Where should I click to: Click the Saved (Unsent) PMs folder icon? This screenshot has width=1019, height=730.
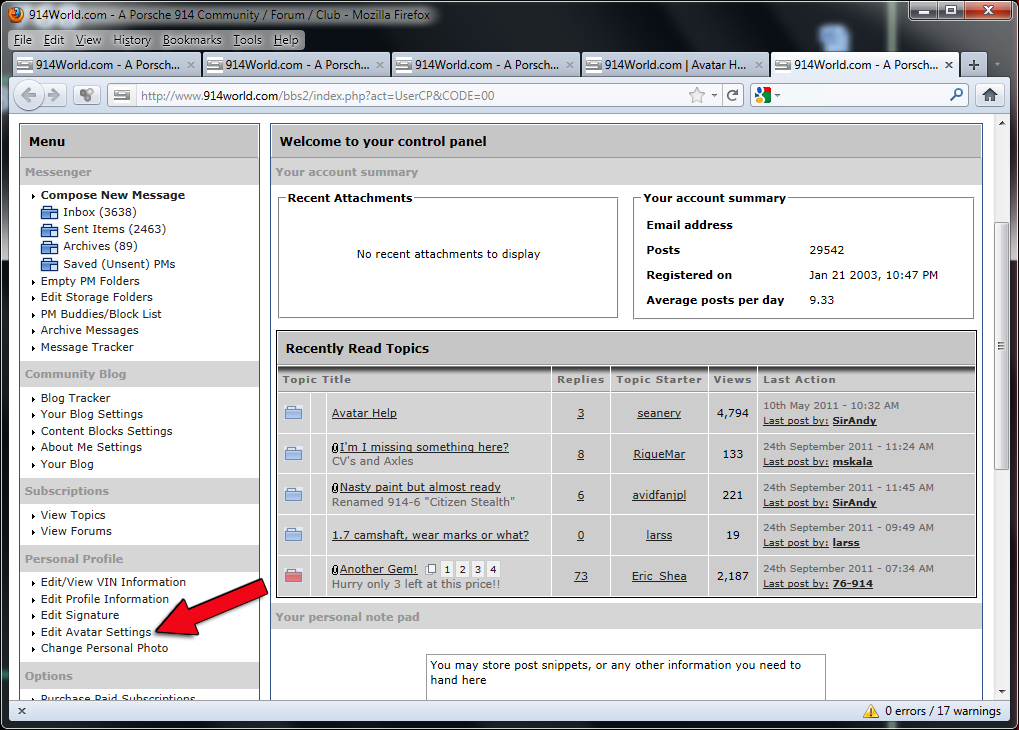pyautogui.click(x=49, y=264)
